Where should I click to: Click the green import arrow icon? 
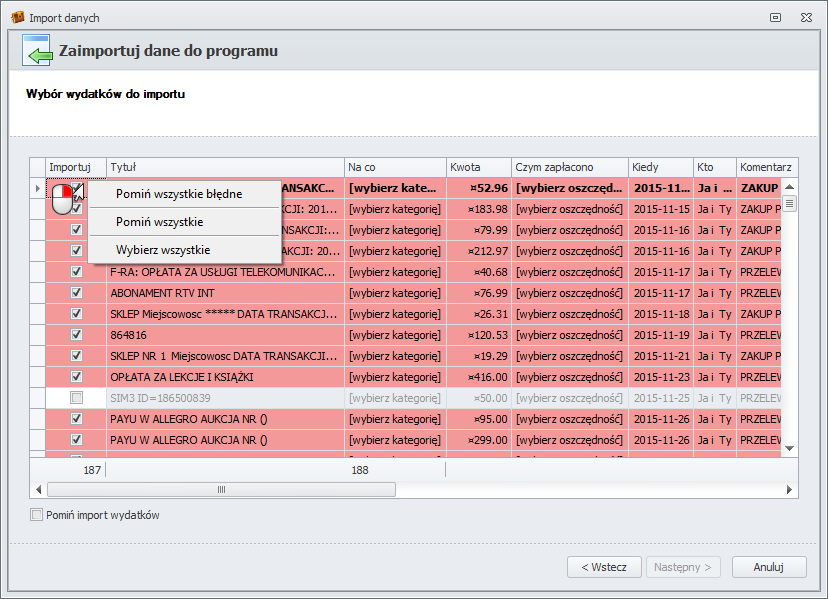pyautogui.click(x=38, y=52)
